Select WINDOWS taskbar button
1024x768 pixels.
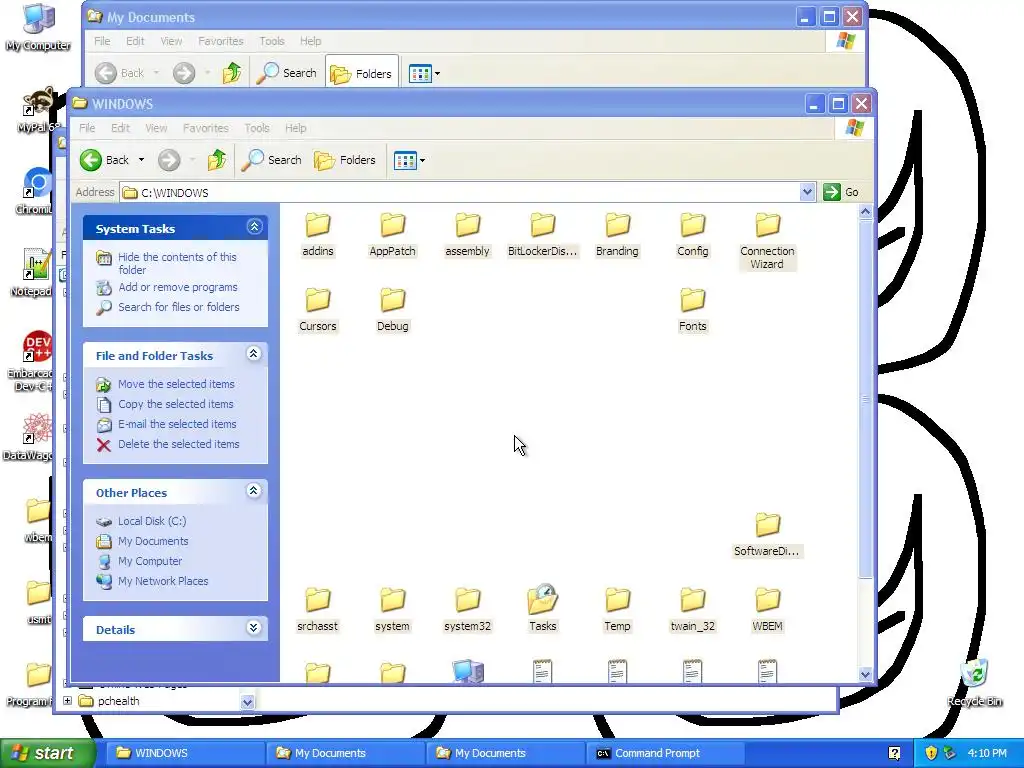(184, 754)
